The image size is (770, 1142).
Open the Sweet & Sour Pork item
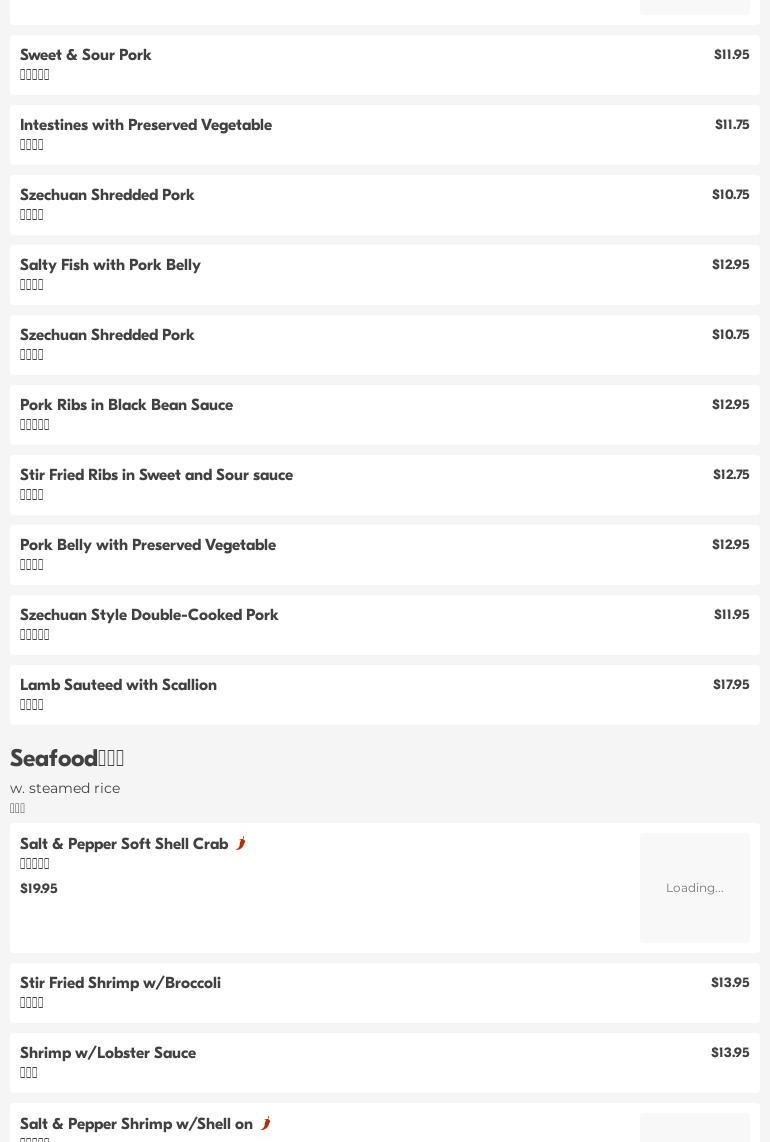[86, 55]
